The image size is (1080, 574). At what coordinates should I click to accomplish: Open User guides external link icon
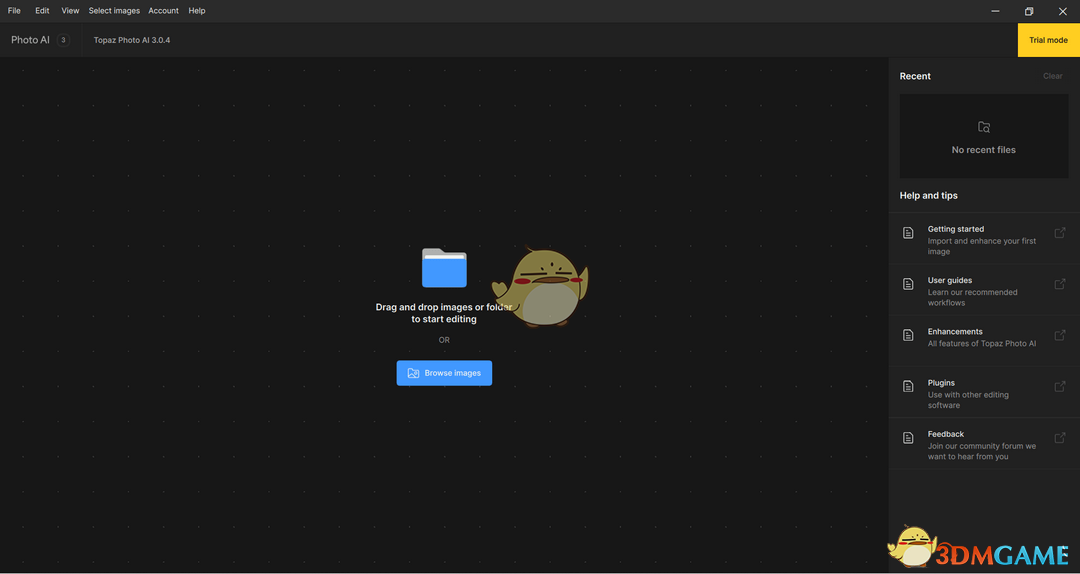click(x=1060, y=284)
